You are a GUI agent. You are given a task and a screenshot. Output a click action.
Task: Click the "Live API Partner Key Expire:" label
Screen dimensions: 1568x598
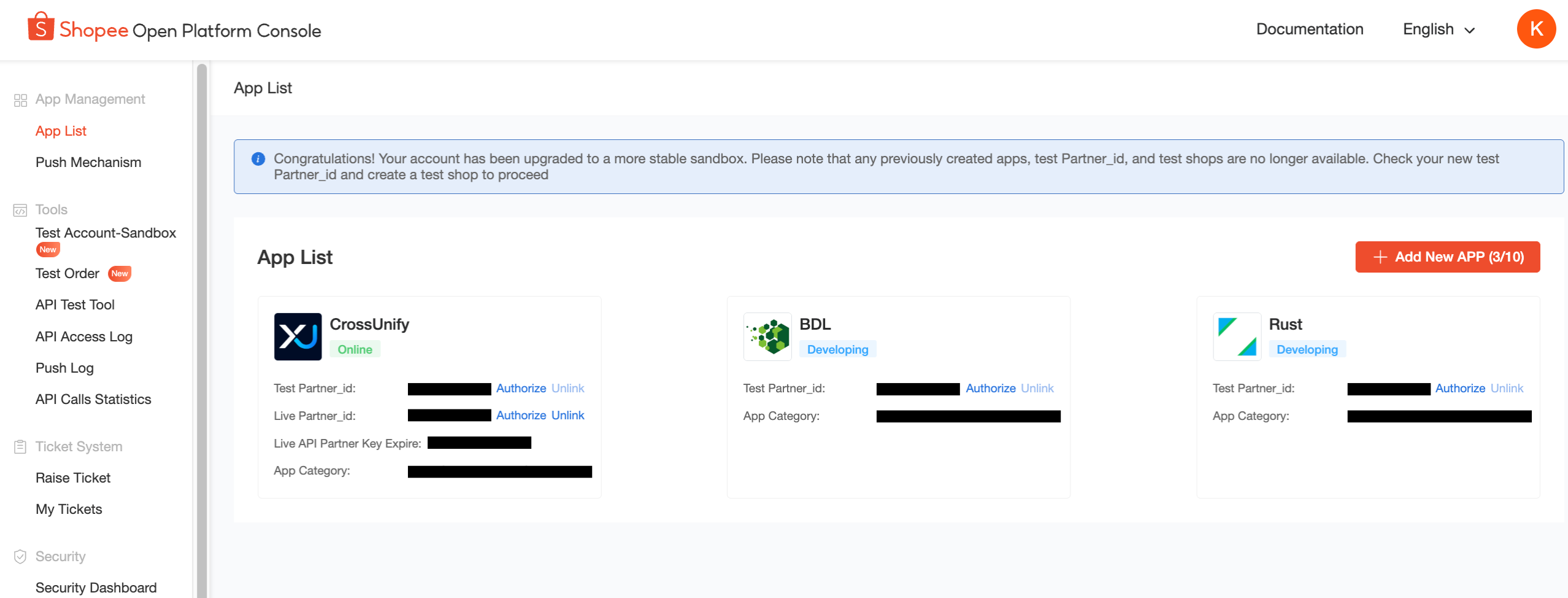pyautogui.click(x=347, y=443)
